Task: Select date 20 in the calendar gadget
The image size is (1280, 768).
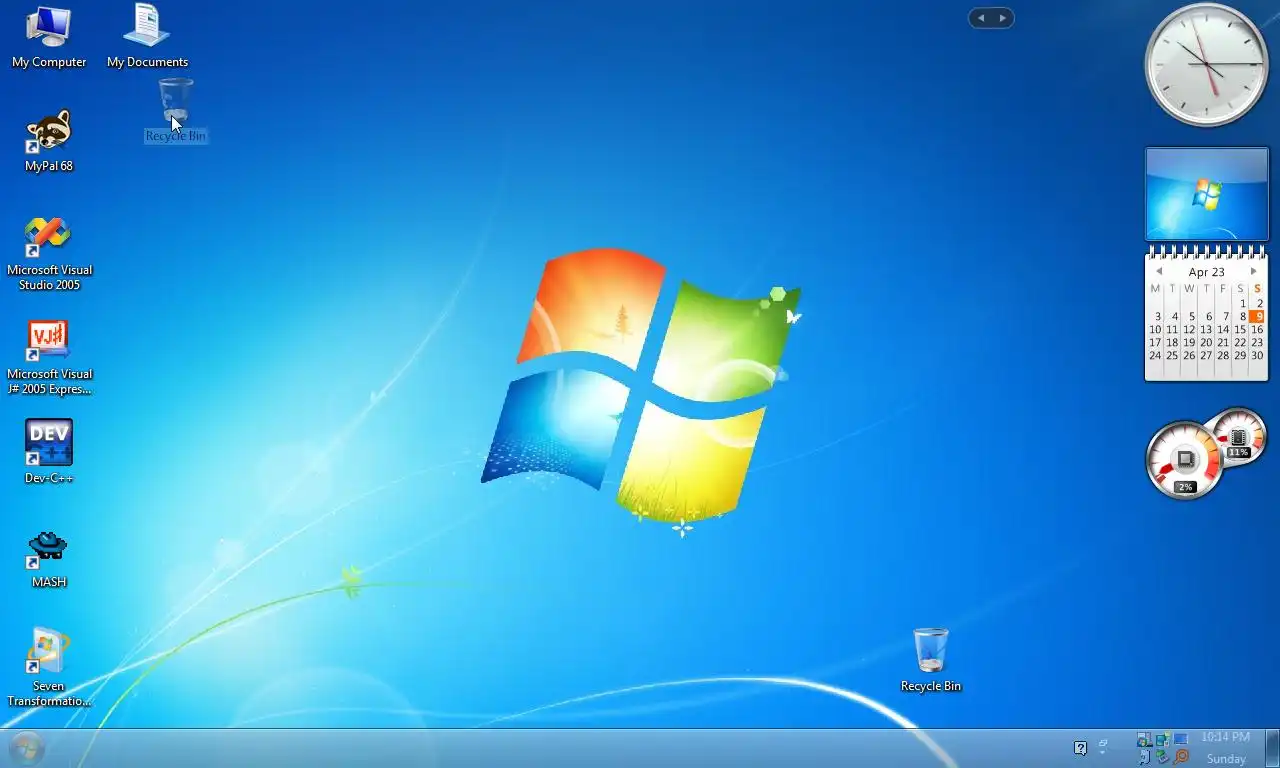Action: pos(1206,342)
